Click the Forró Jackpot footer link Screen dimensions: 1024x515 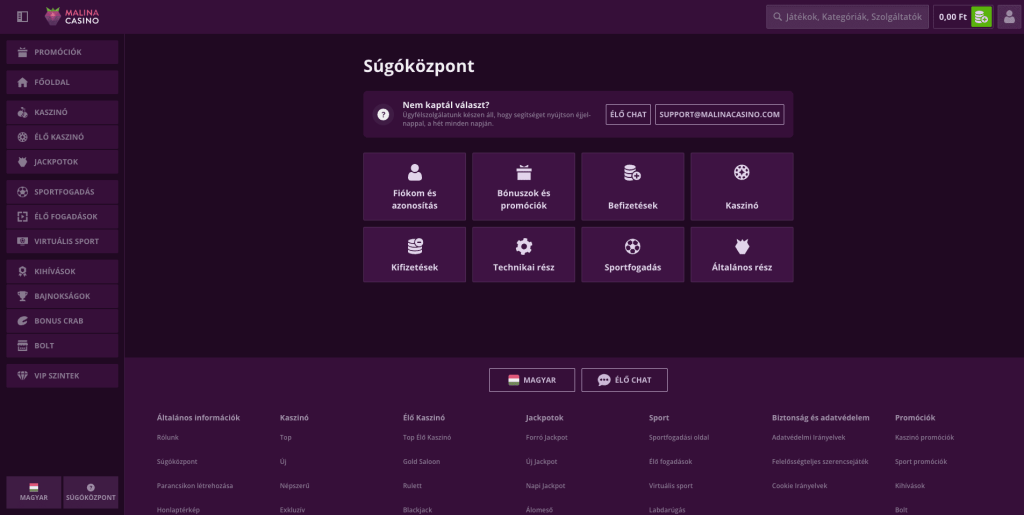tap(546, 437)
